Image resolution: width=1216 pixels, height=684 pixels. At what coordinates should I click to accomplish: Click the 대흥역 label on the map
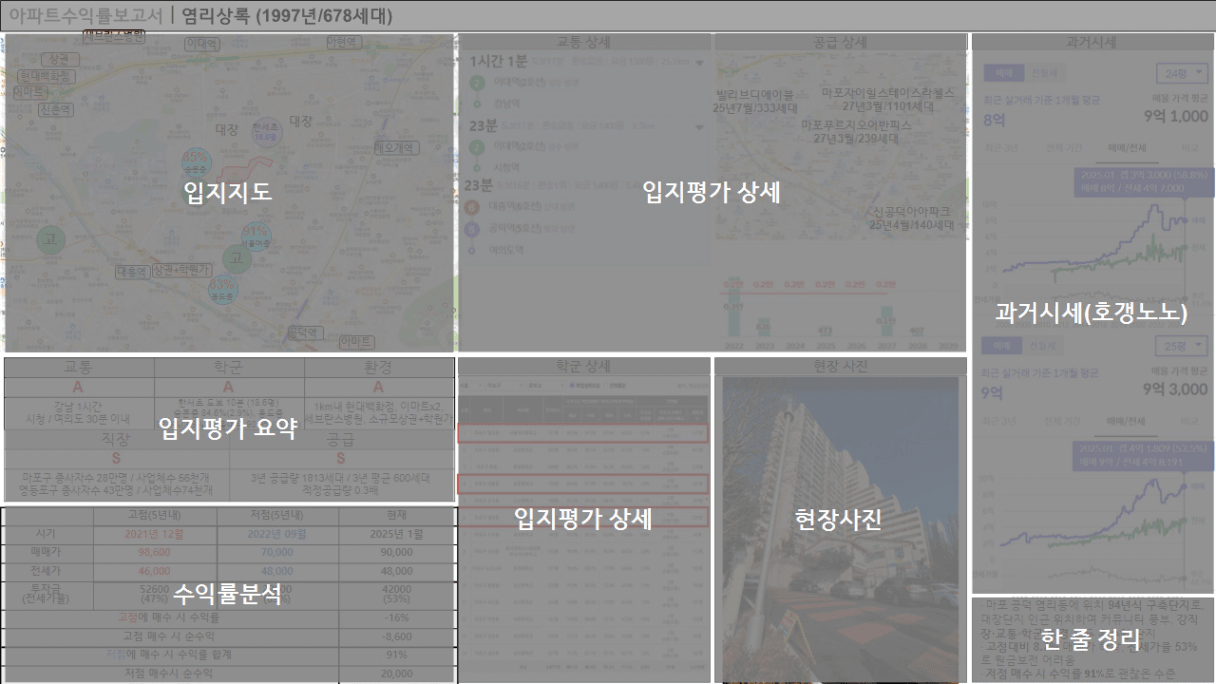[132, 271]
